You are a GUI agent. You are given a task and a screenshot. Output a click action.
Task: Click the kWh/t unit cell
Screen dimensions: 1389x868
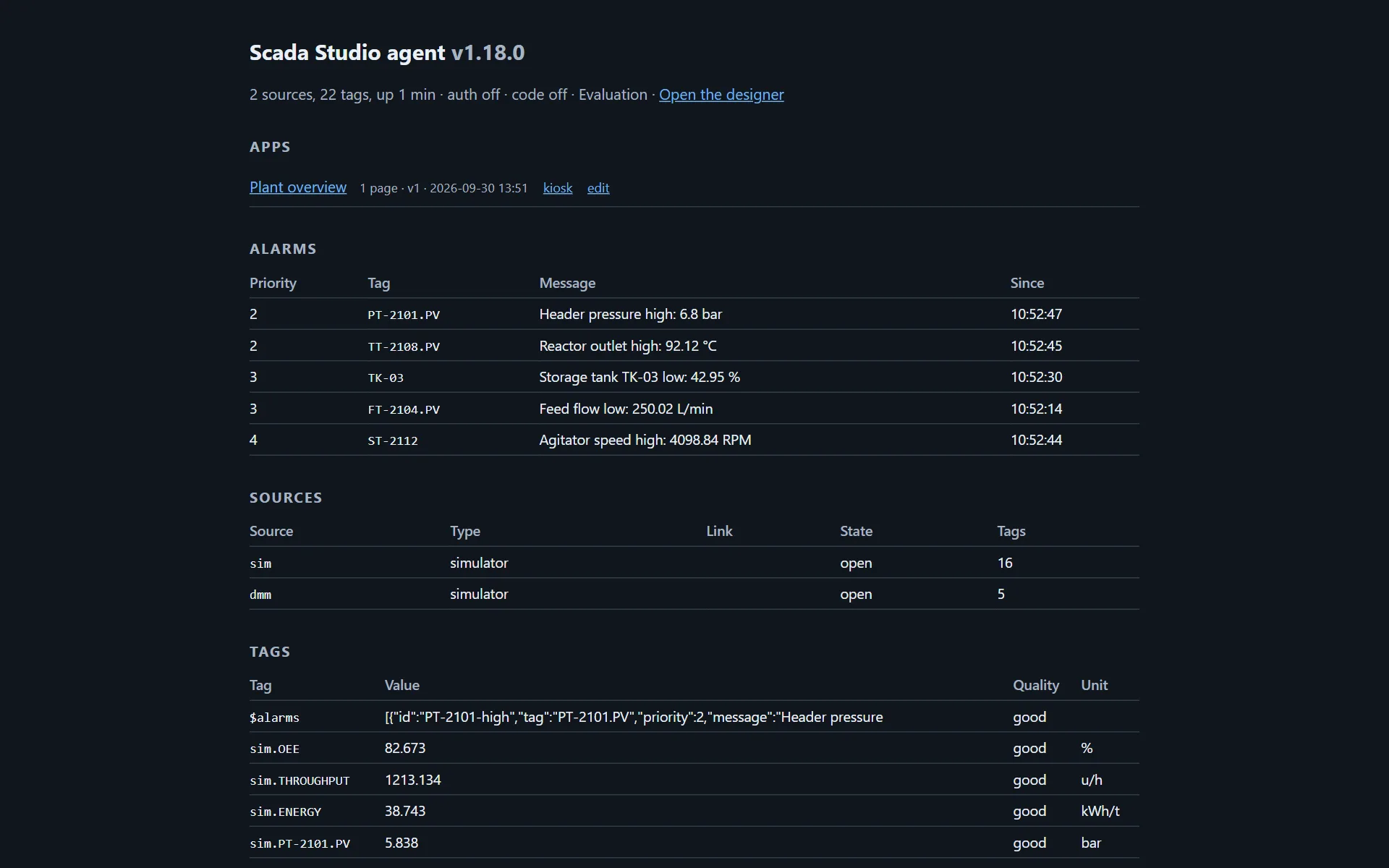coord(1100,811)
